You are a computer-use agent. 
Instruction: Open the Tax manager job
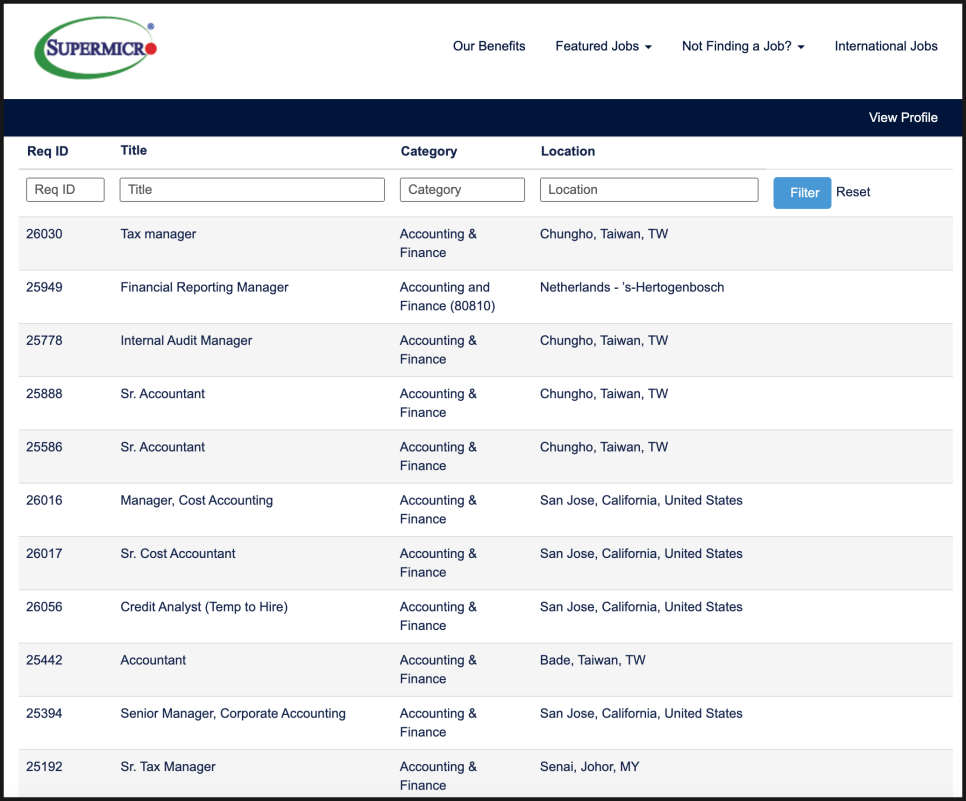tap(158, 234)
